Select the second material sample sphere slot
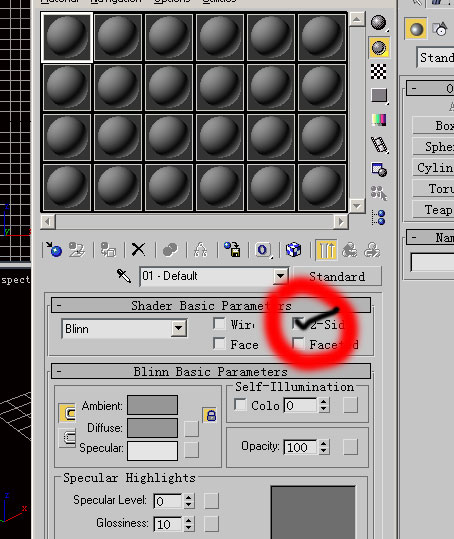Image resolution: width=454 pixels, height=539 pixels. click(118, 37)
